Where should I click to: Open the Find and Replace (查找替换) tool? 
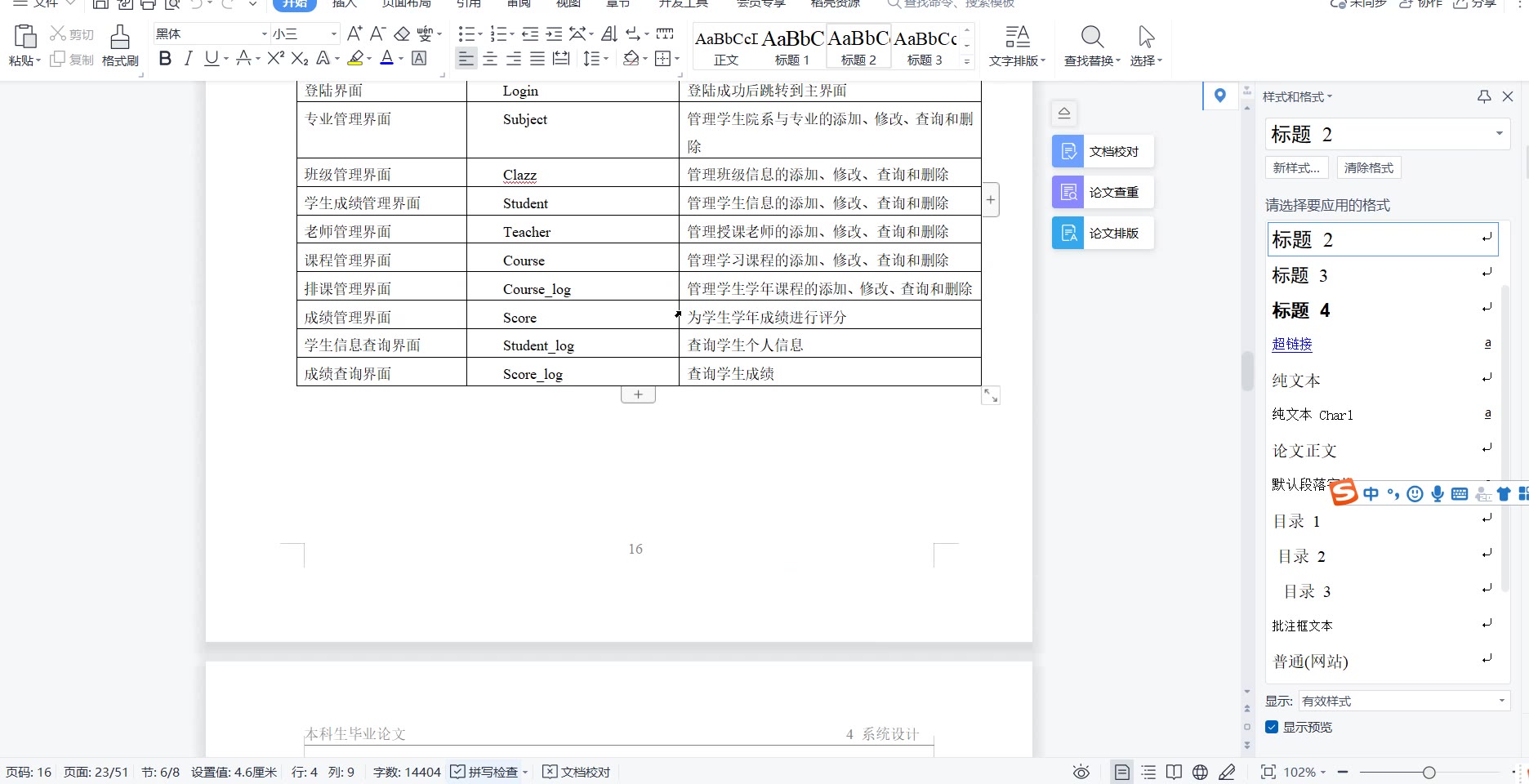1091,46
